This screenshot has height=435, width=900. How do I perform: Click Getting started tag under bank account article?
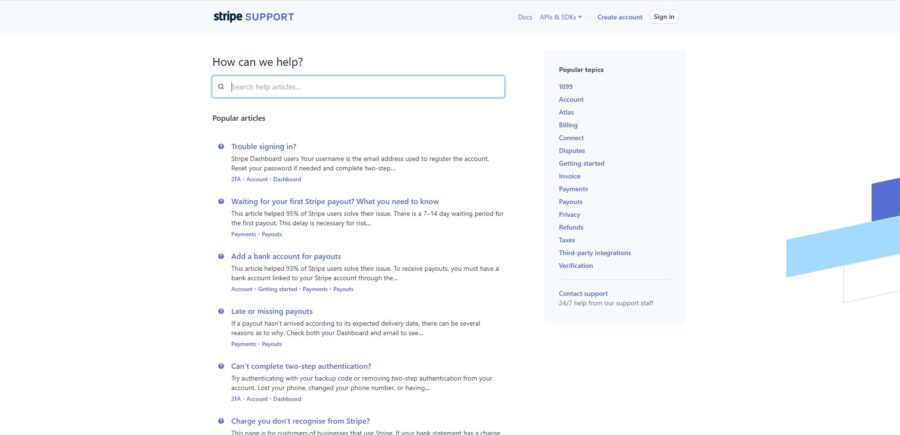point(277,289)
